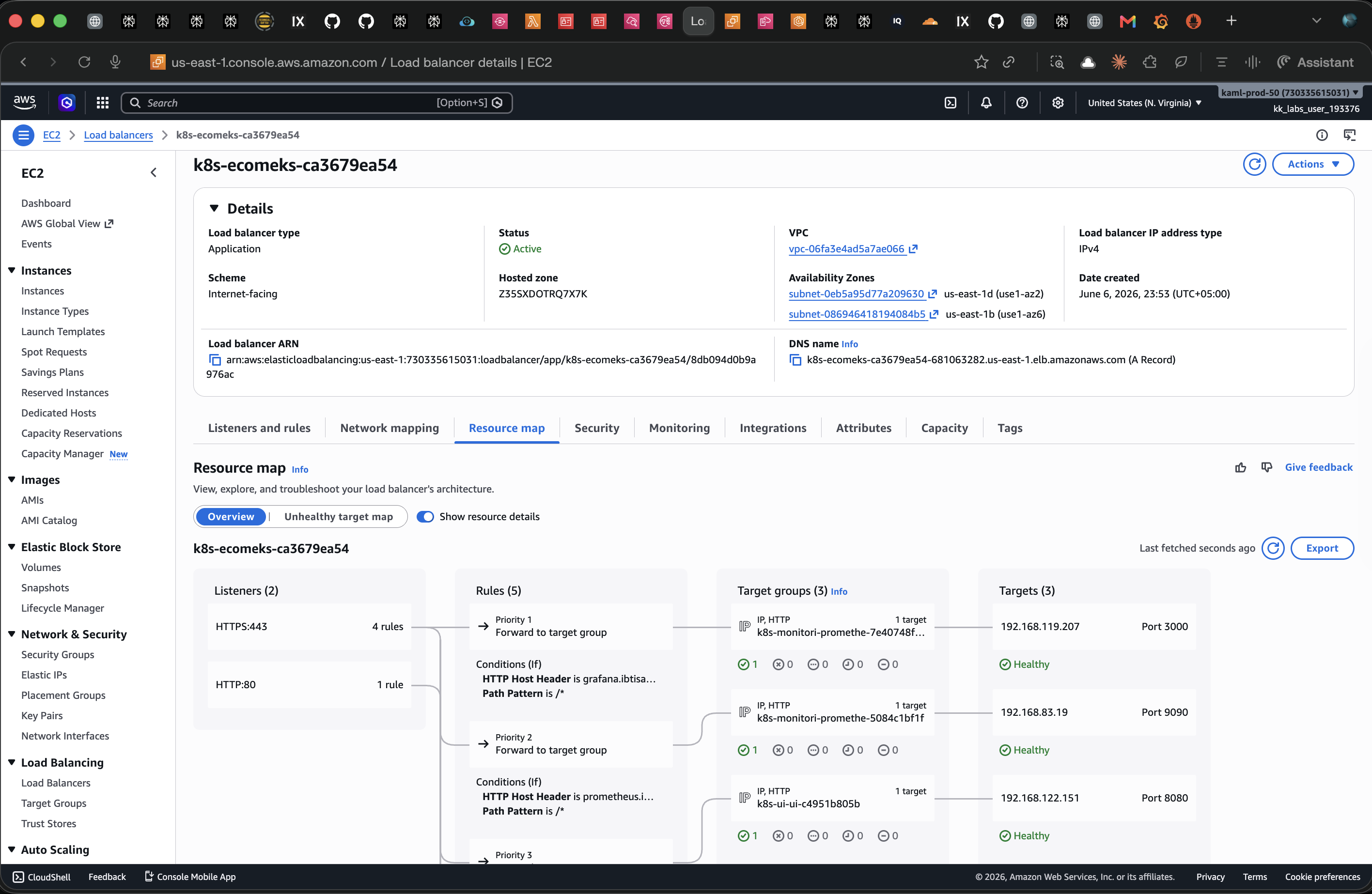Collapse the Images sidebar section
This screenshot has width=1372, height=894.
coord(12,479)
